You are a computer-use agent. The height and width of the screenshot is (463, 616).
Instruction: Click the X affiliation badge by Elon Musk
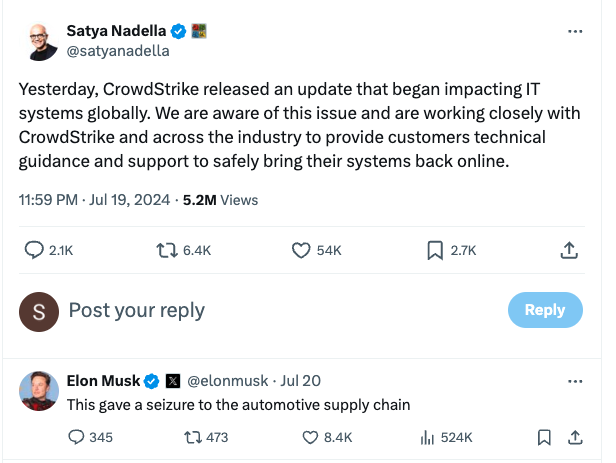pyautogui.click(x=172, y=381)
